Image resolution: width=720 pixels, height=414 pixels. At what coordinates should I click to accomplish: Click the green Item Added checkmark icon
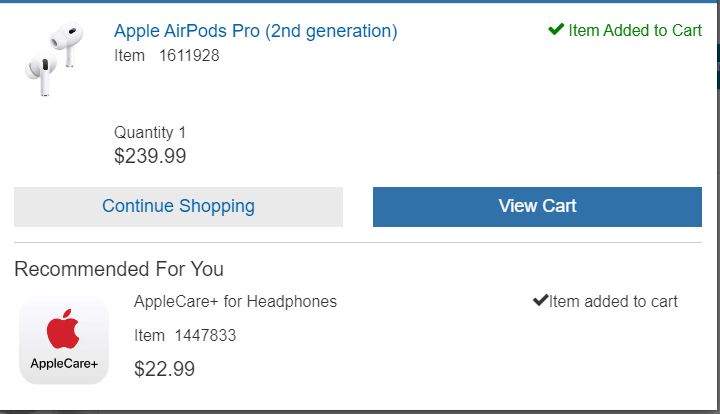coord(556,30)
